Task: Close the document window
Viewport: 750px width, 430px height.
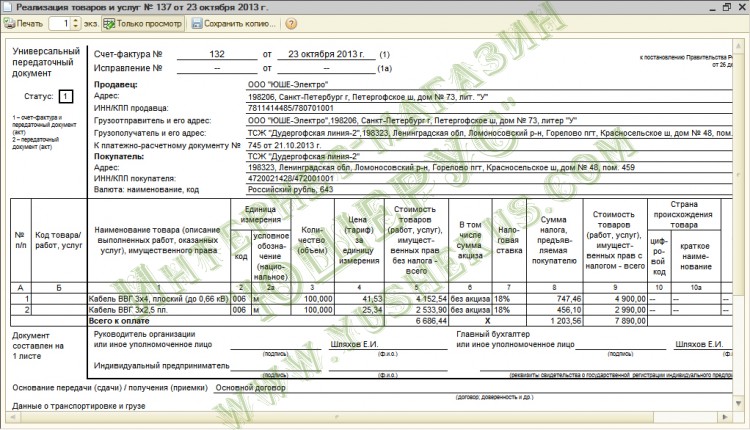Action: [741, 7]
